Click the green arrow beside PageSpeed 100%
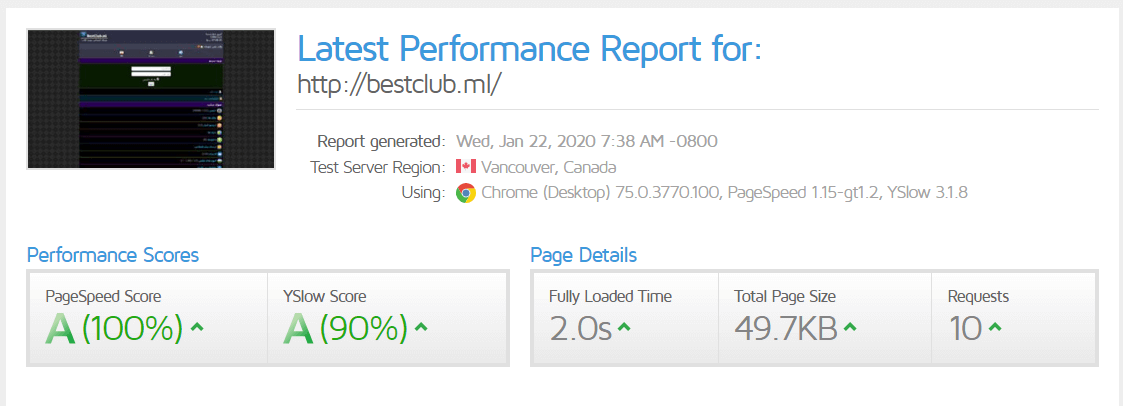This screenshot has width=1123, height=406. [x=197, y=327]
